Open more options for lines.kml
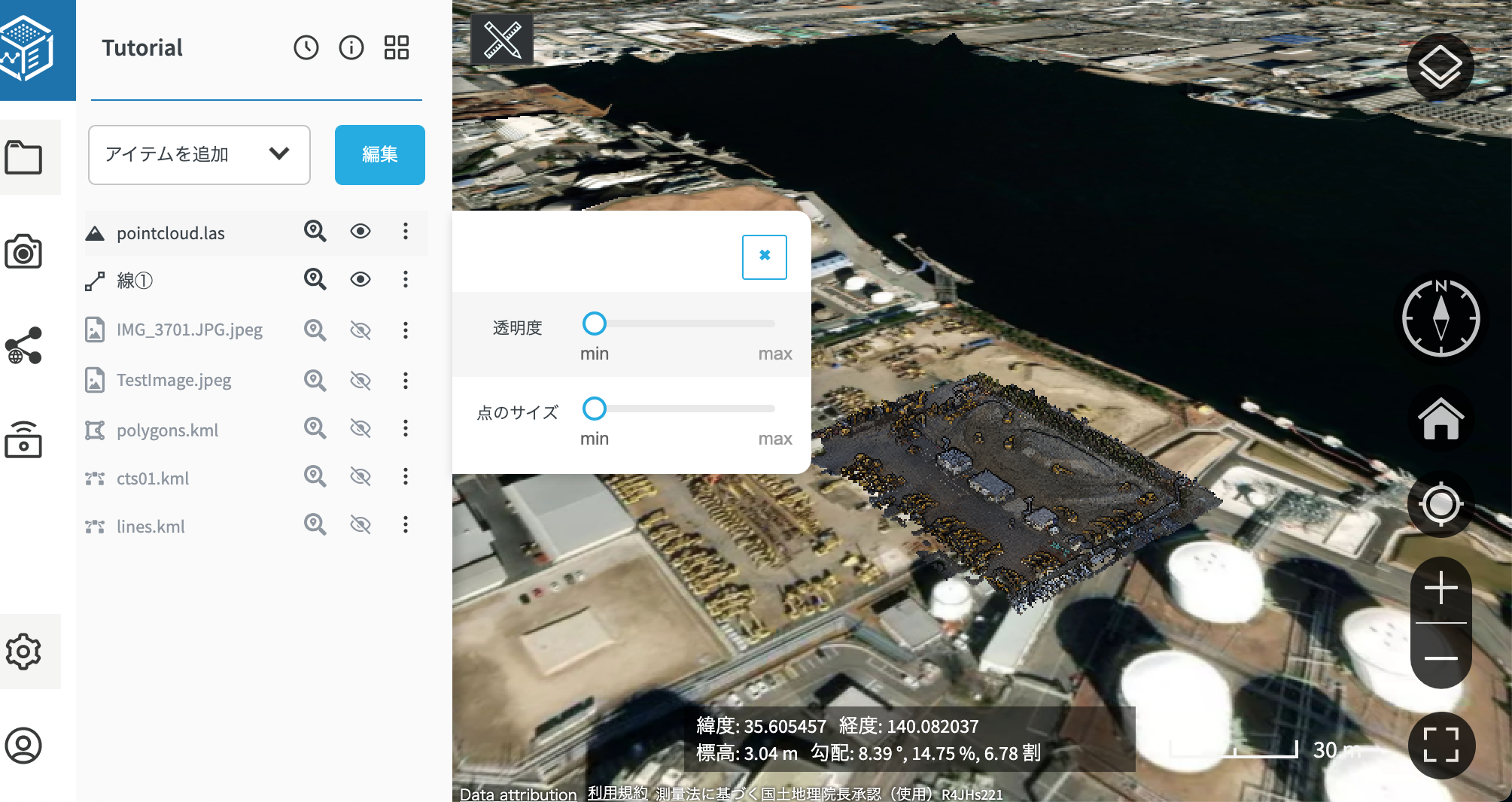This screenshot has width=1512, height=802. (x=406, y=525)
